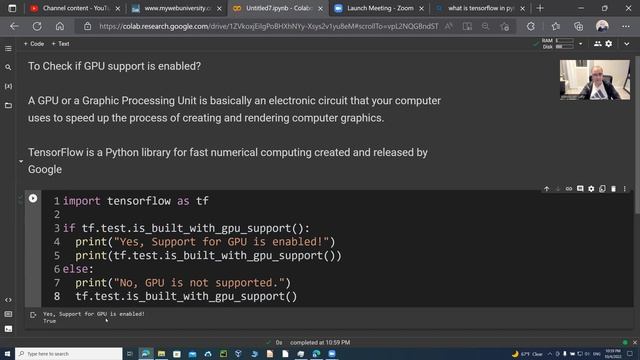Add comment to cell icon
The image size is (640, 360).
pyautogui.click(x=580, y=189)
